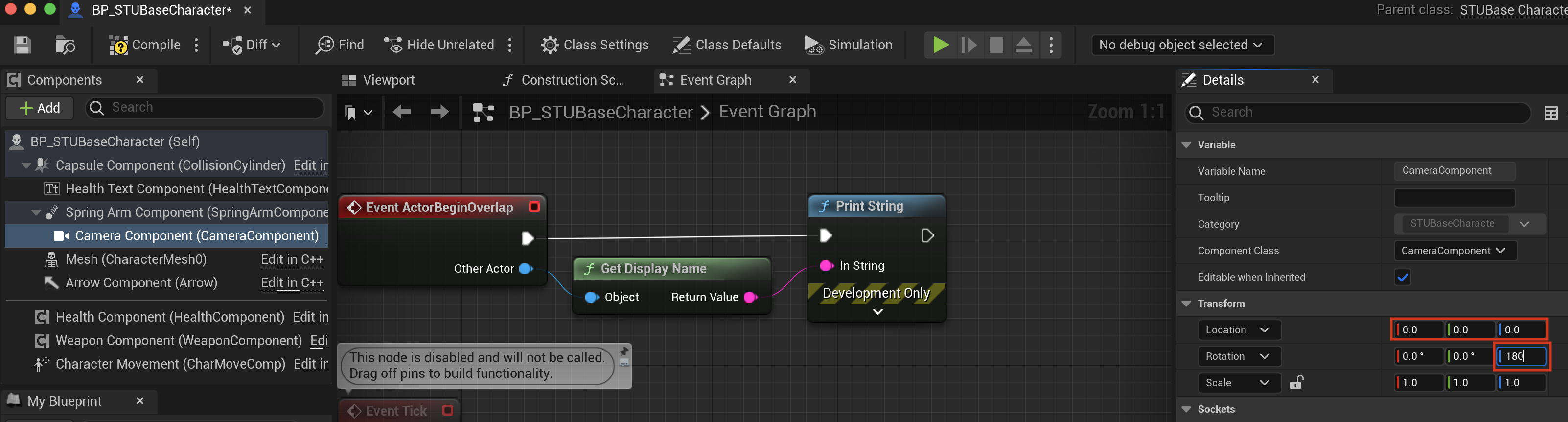
Task: Click the Save blueprint floppy icon
Action: point(23,45)
